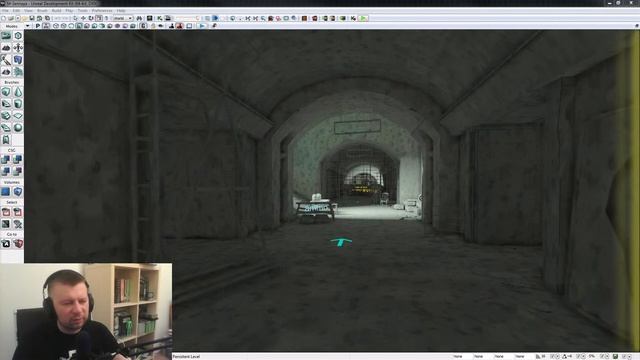This screenshot has width=640, height=360.
Task: Maximize the viewport using the toolbar
Action: [x=189, y=26]
